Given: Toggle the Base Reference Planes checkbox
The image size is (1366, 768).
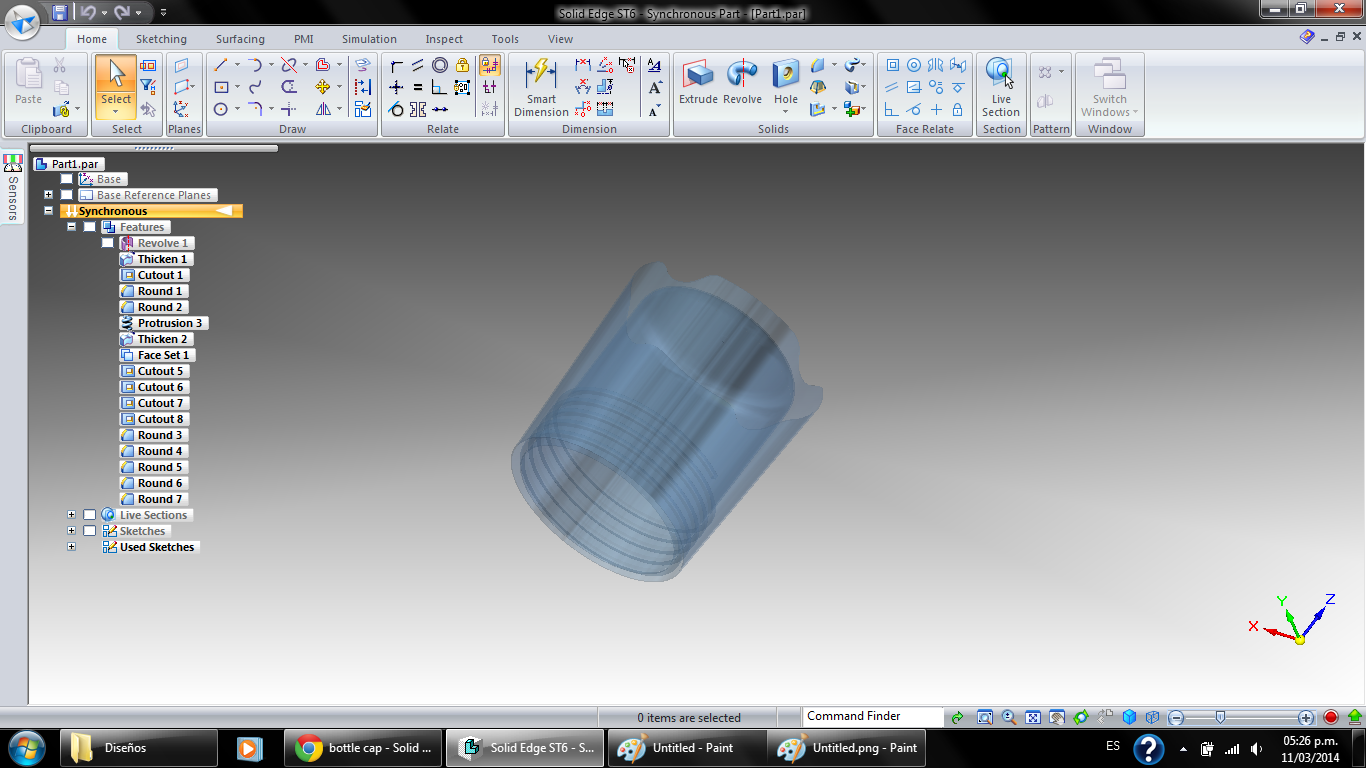Looking at the screenshot, I should click(66, 195).
